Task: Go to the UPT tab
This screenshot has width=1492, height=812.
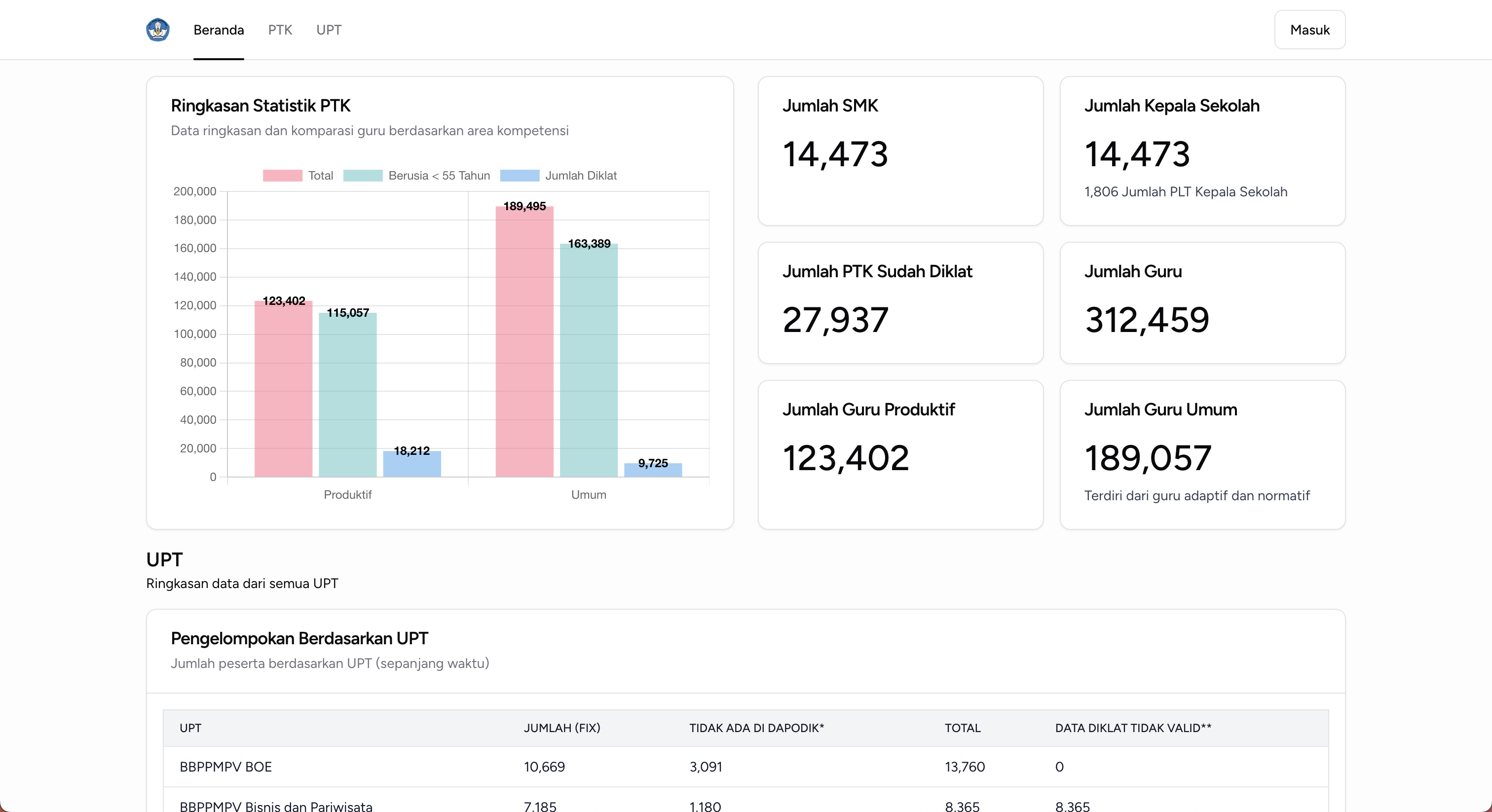Action: click(x=329, y=30)
